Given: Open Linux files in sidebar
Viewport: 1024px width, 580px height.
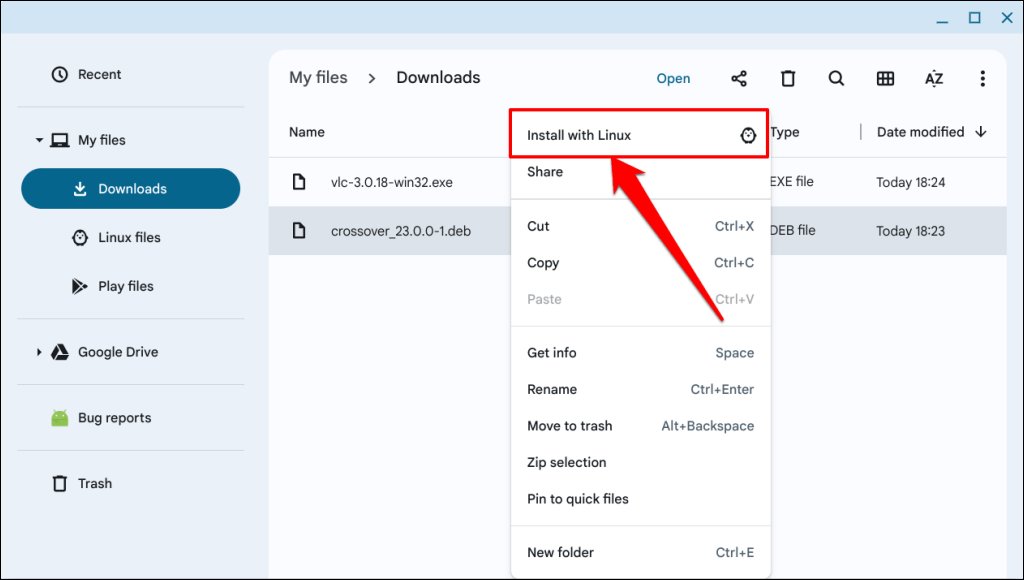Looking at the screenshot, I should tap(129, 238).
